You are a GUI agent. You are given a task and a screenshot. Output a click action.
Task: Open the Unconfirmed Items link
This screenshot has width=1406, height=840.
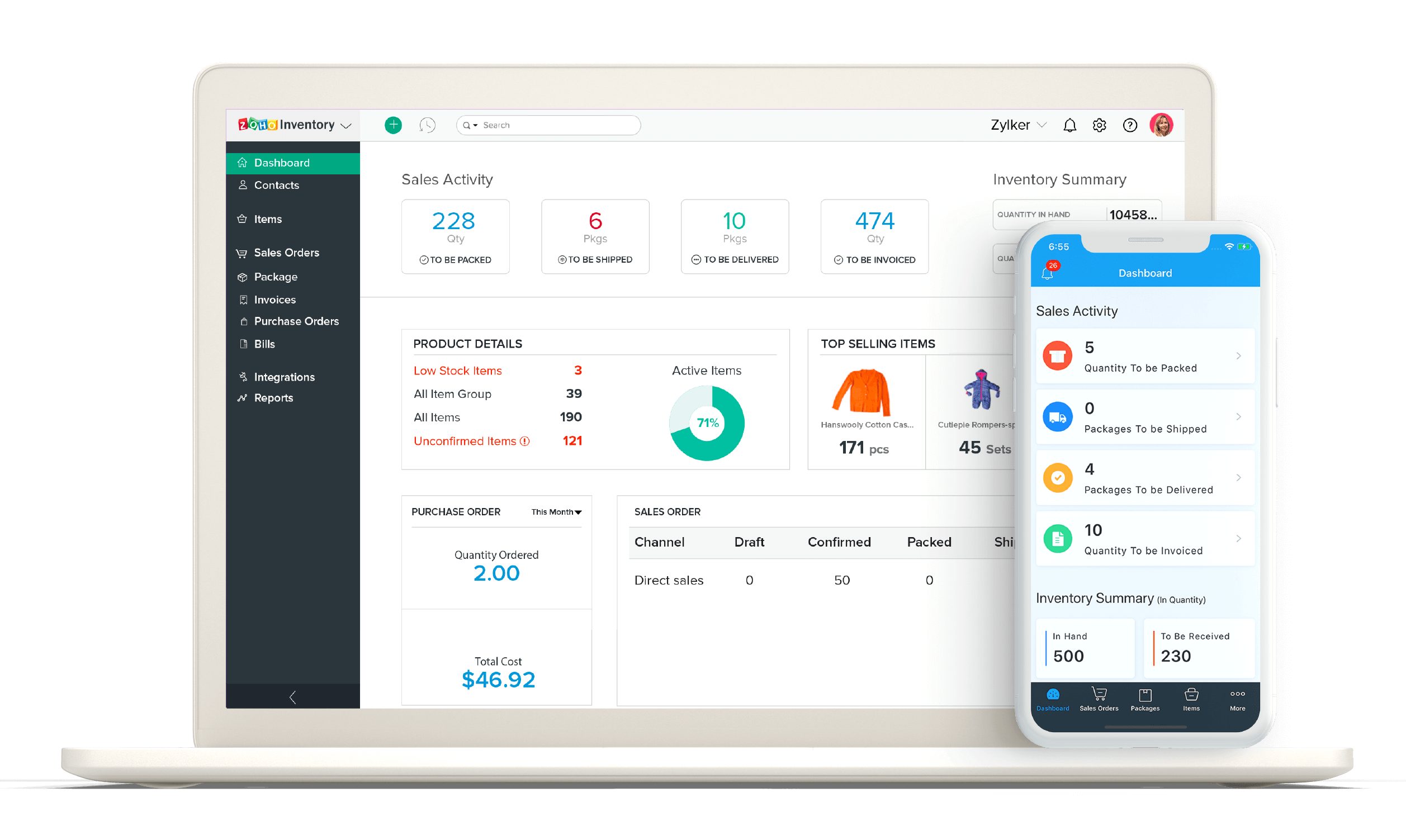coord(465,441)
